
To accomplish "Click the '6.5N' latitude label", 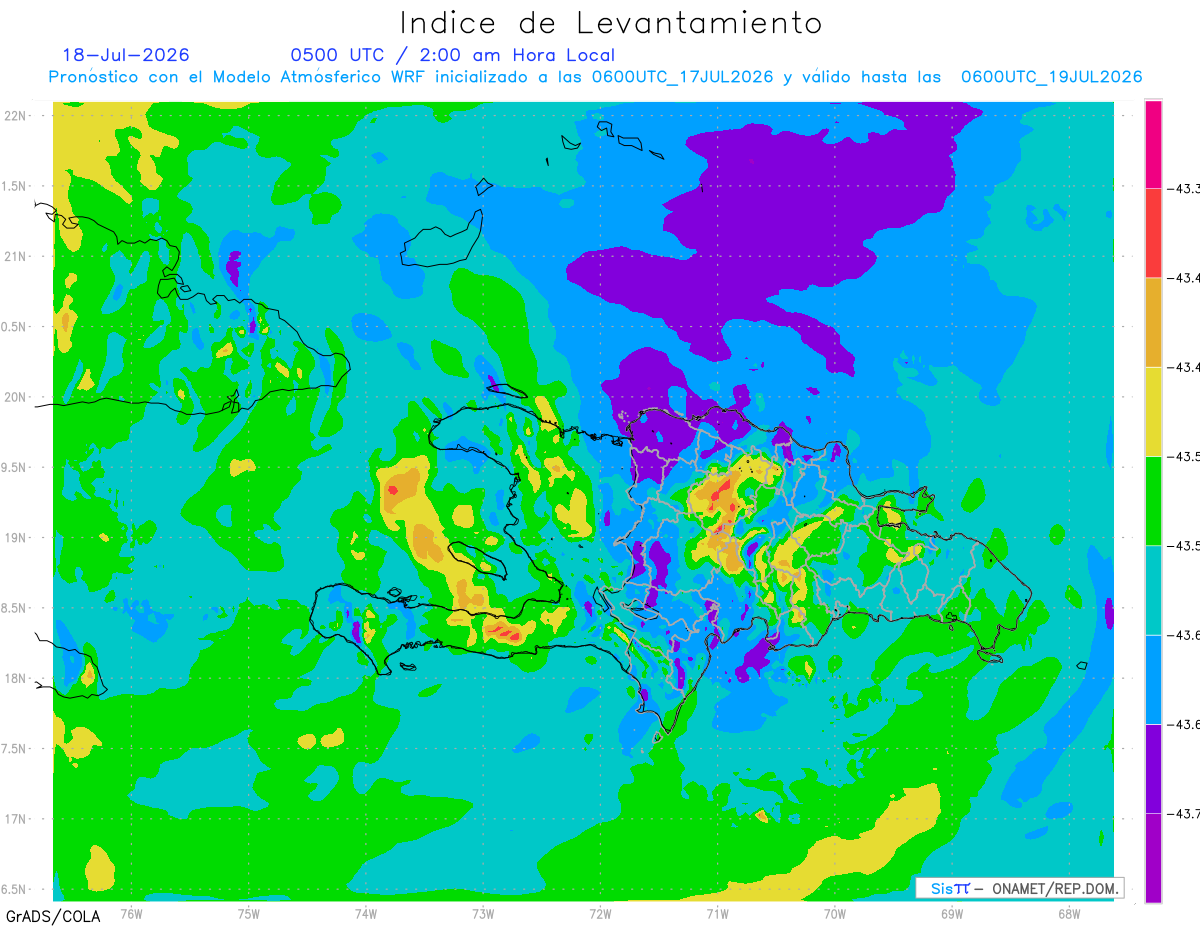I will [x=15, y=889].
